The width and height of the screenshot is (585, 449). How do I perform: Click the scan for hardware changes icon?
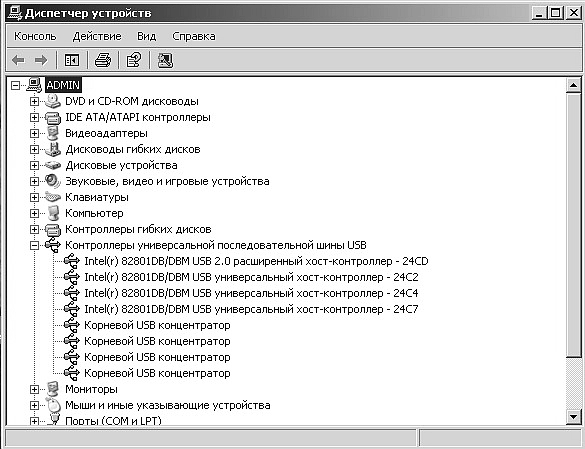165,60
